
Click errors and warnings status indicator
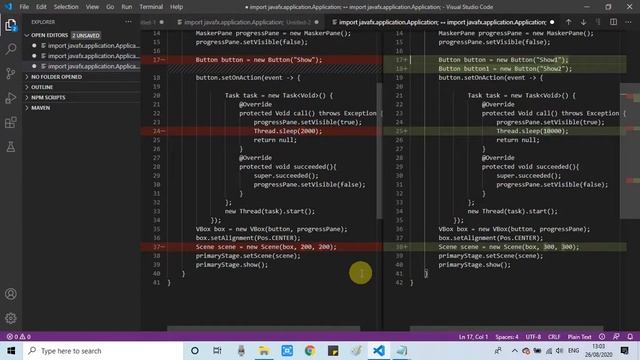tap(19, 337)
